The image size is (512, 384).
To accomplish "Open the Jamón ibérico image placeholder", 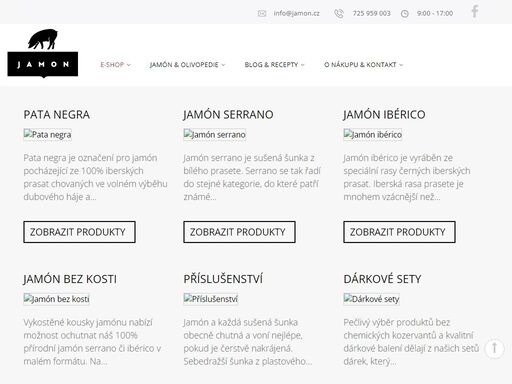I will click(373, 135).
